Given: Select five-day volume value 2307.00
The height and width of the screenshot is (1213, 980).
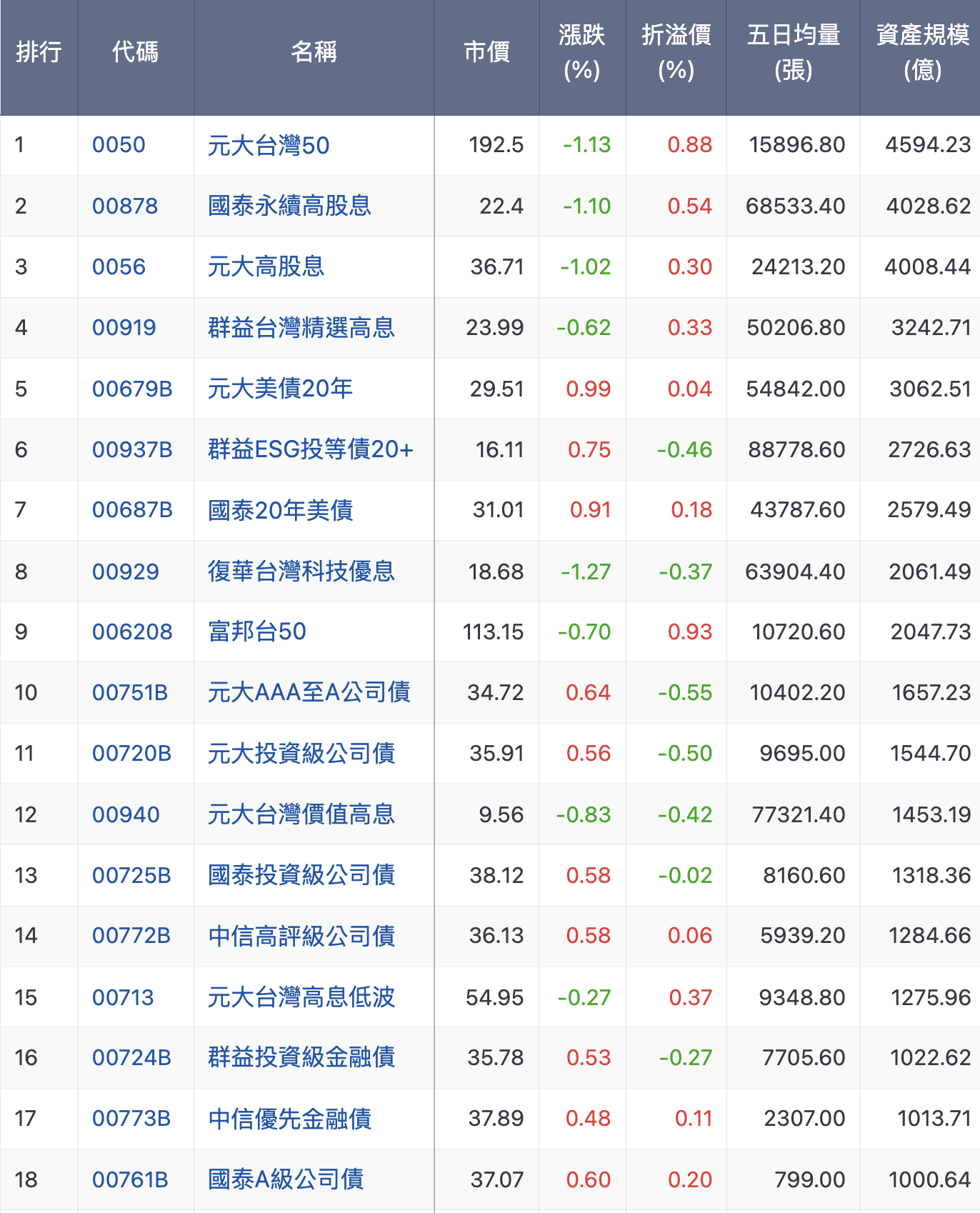Looking at the screenshot, I should [804, 1118].
